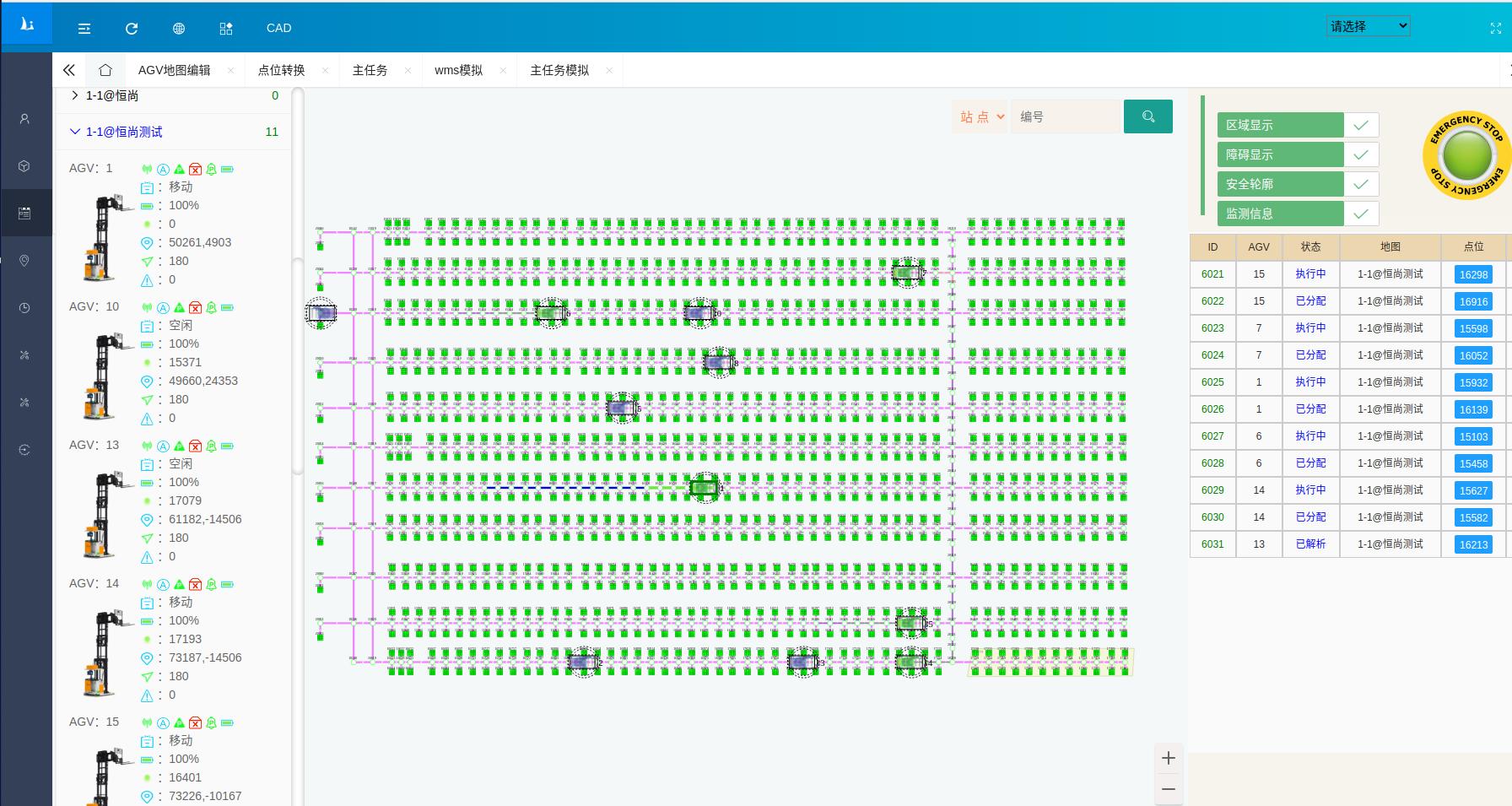Click the green magnifier search button
Viewport: 1512px width, 806px height.
click(x=1147, y=116)
